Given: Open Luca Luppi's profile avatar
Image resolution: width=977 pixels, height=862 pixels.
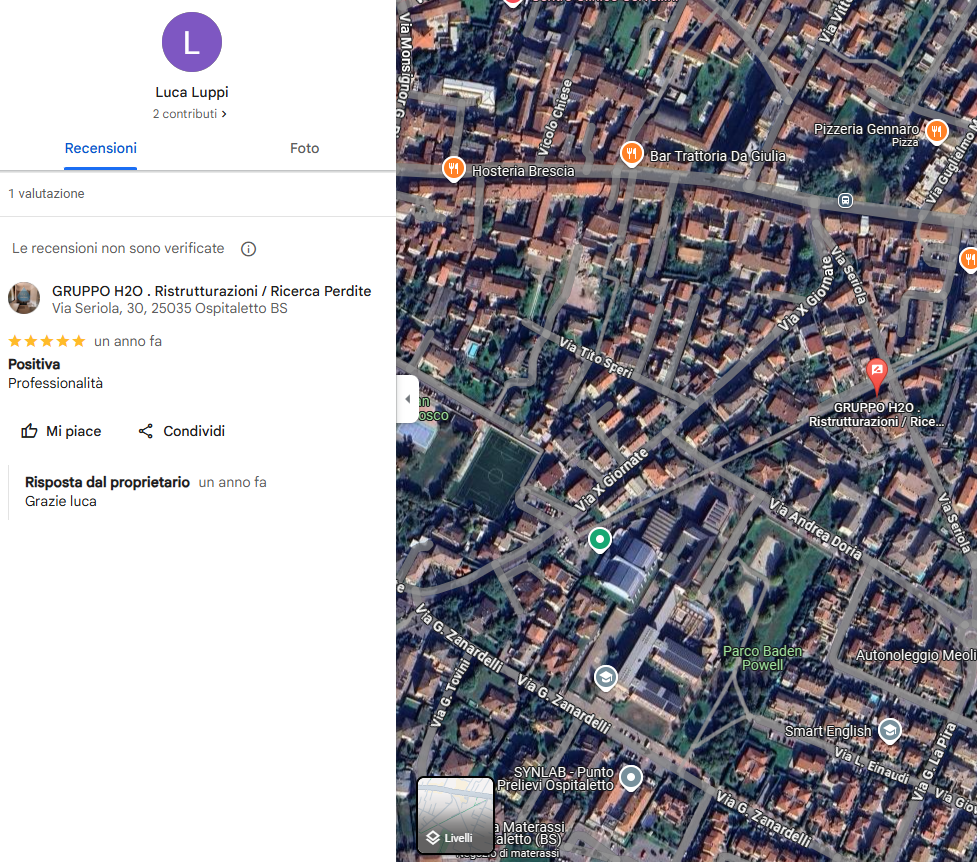Looking at the screenshot, I should coord(191,42).
